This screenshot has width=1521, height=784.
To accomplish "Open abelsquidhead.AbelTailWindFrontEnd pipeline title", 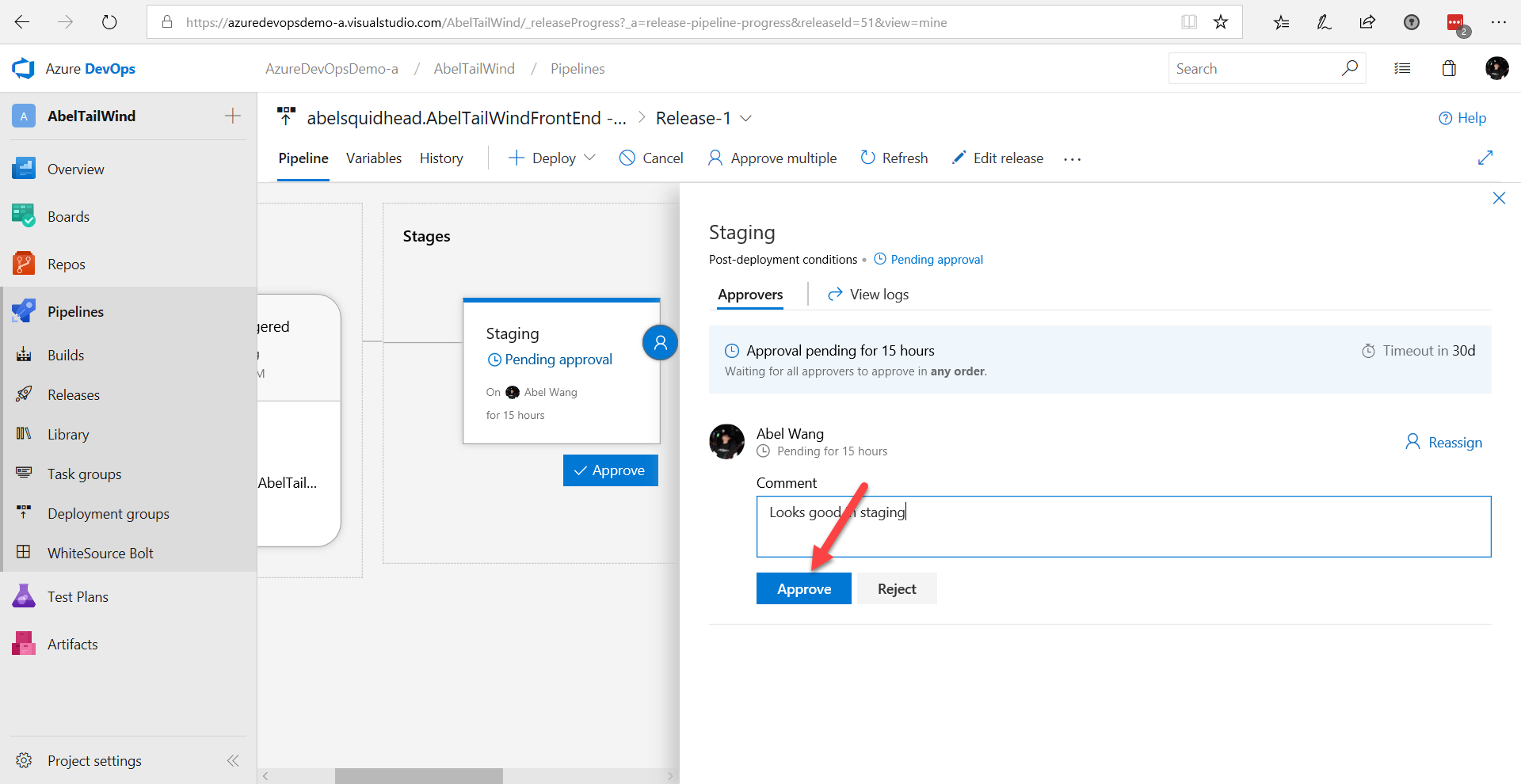I will point(467,118).
